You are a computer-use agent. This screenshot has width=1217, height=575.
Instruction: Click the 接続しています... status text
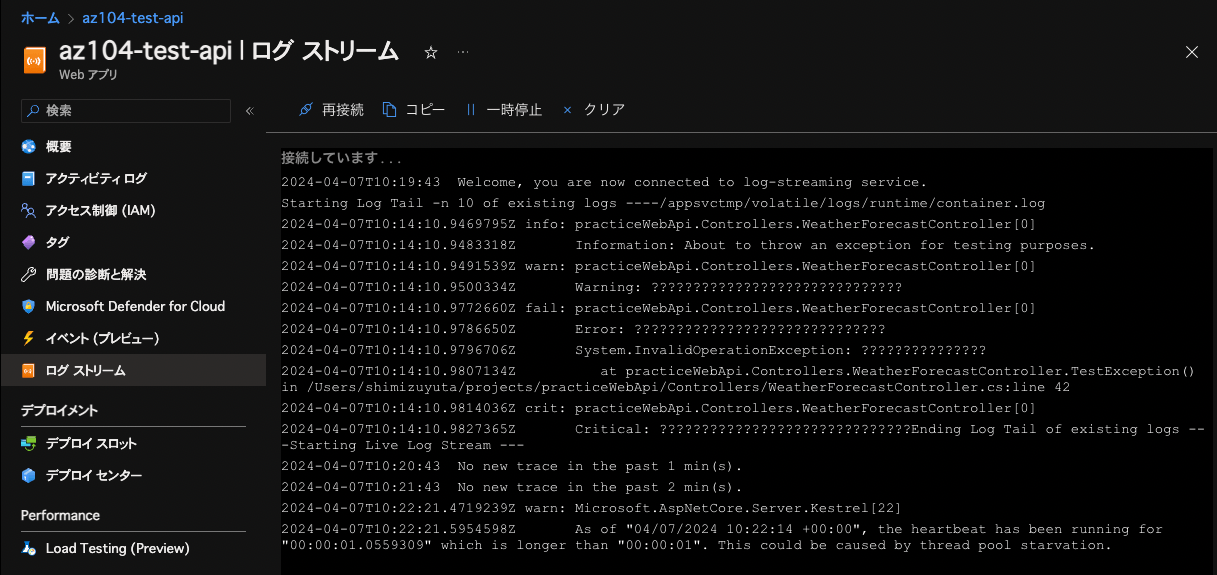point(342,158)
